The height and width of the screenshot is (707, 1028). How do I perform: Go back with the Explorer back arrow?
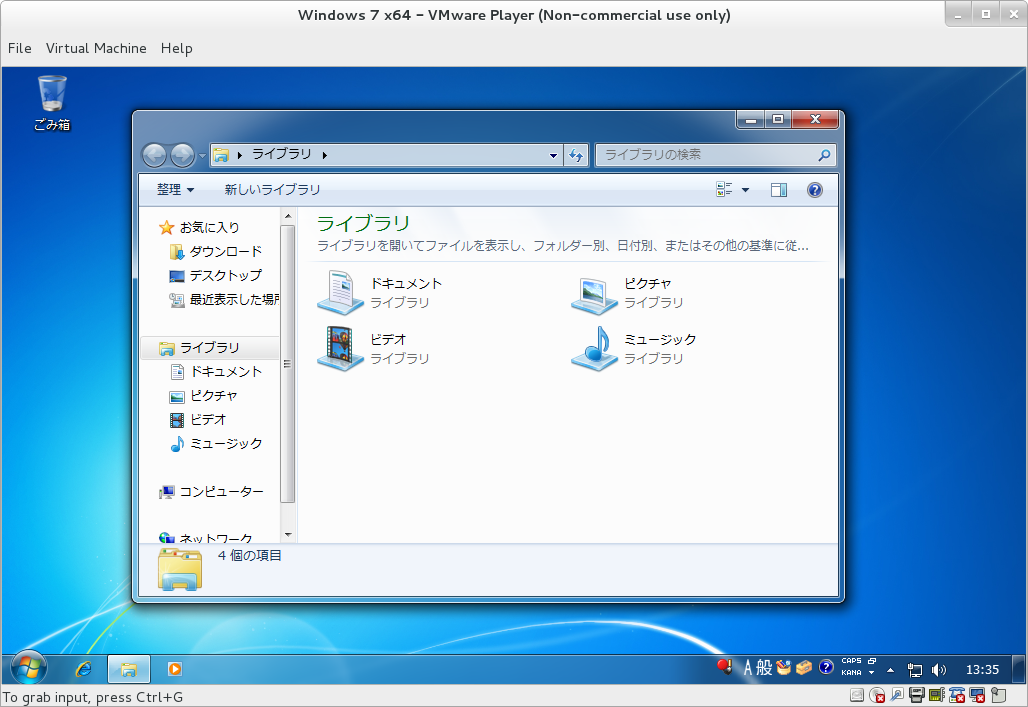coord(155,155)
